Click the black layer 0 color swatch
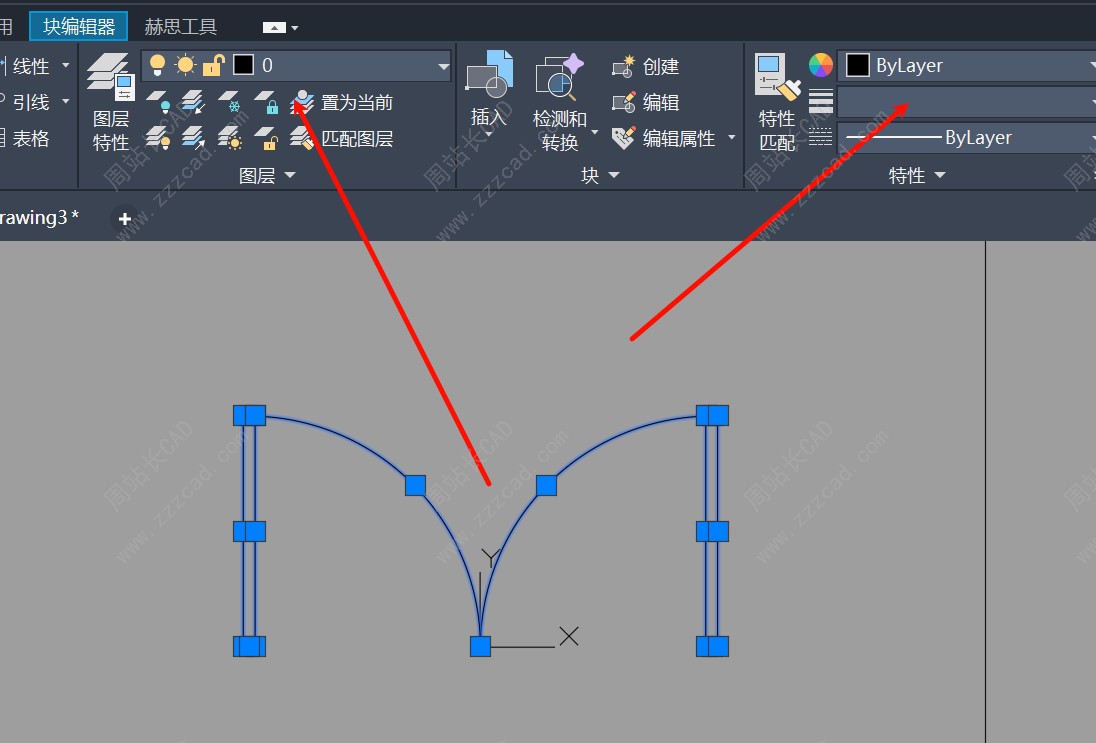Image resolution: width=1096 pixels, height=743 pixels. click(243, 66)
